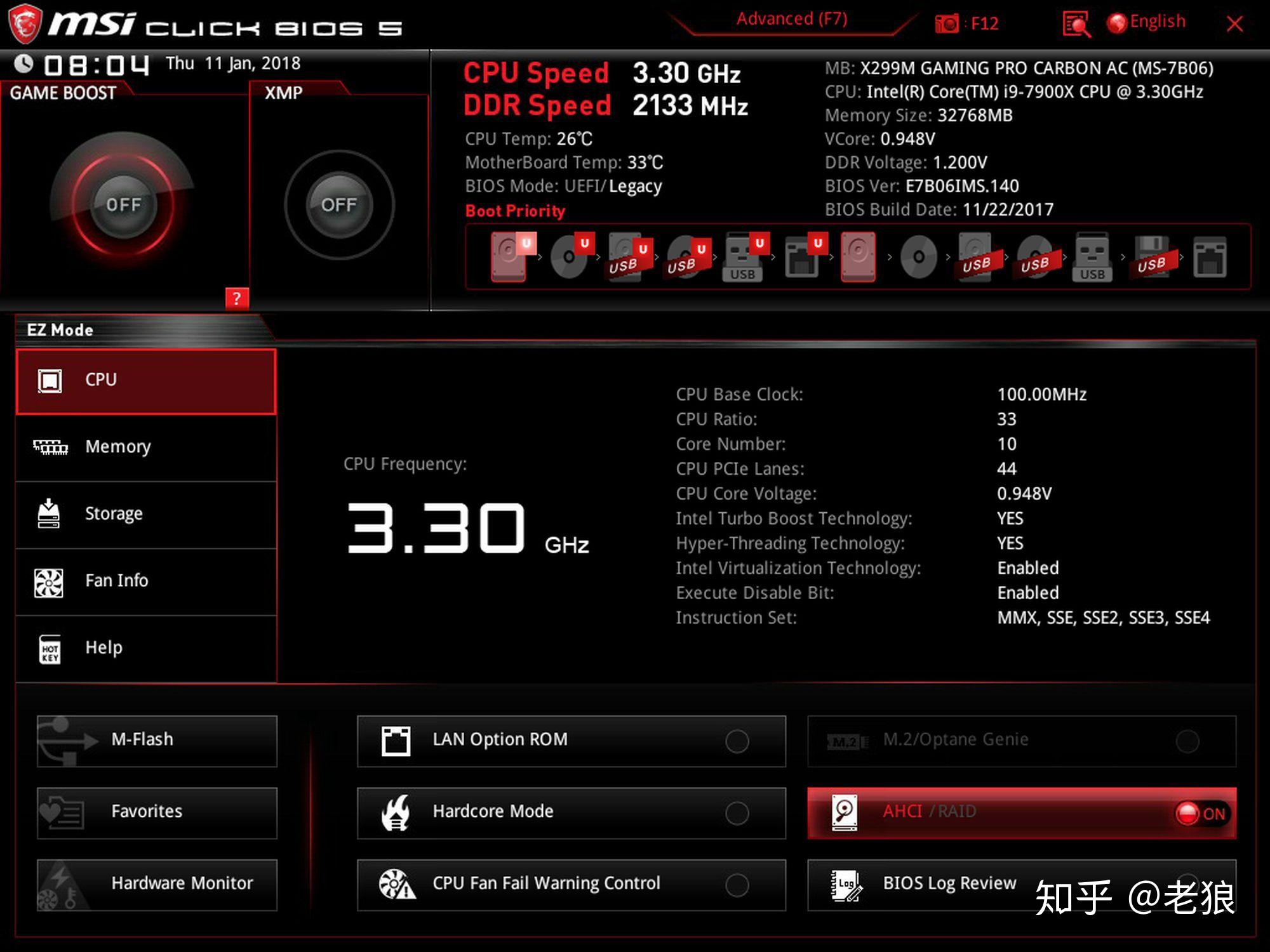Open the Favorites menu button
Viewport: 1270px width, 952px height.
(157, 812)
